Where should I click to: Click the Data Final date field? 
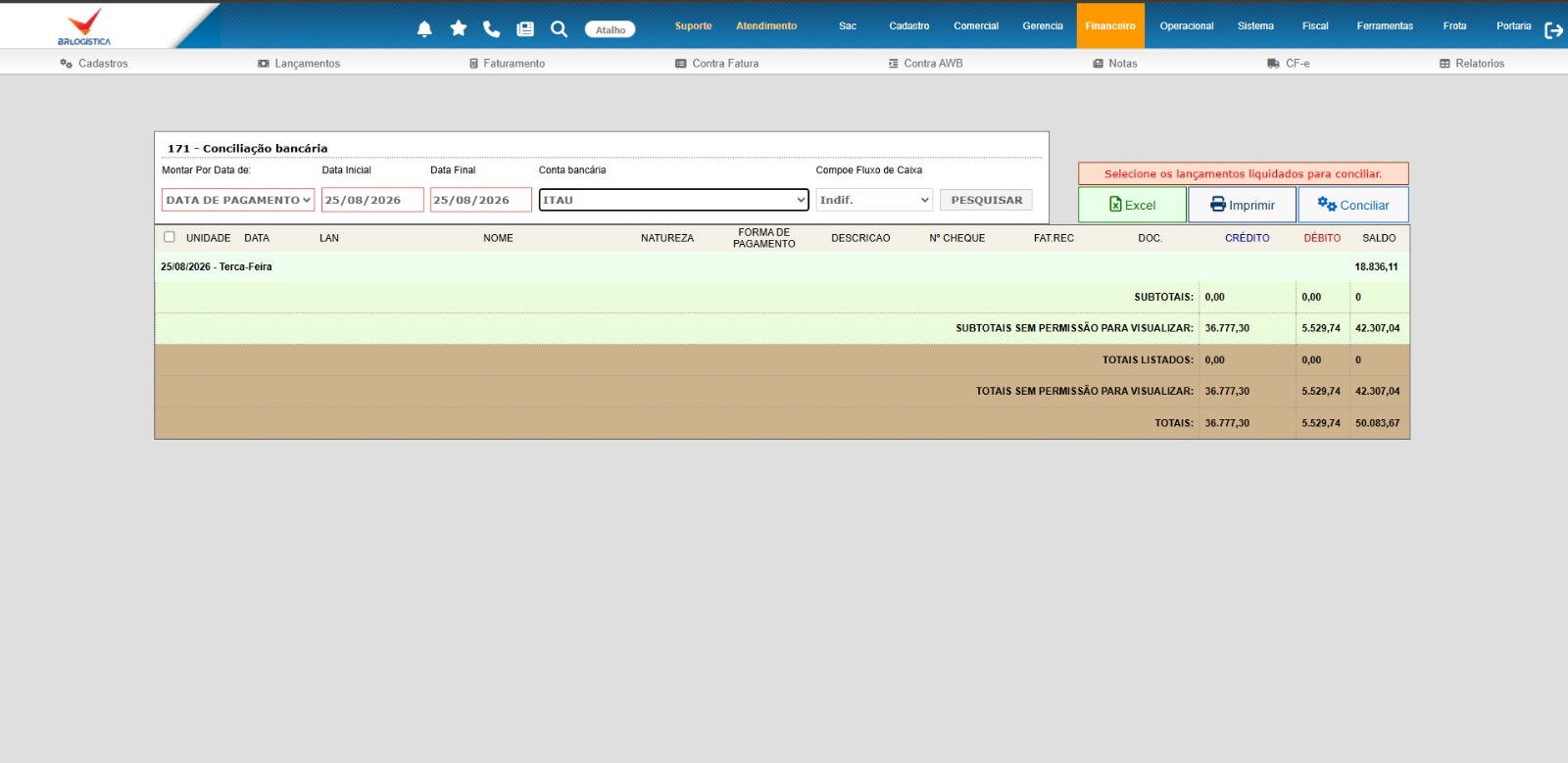pos(481,200)
